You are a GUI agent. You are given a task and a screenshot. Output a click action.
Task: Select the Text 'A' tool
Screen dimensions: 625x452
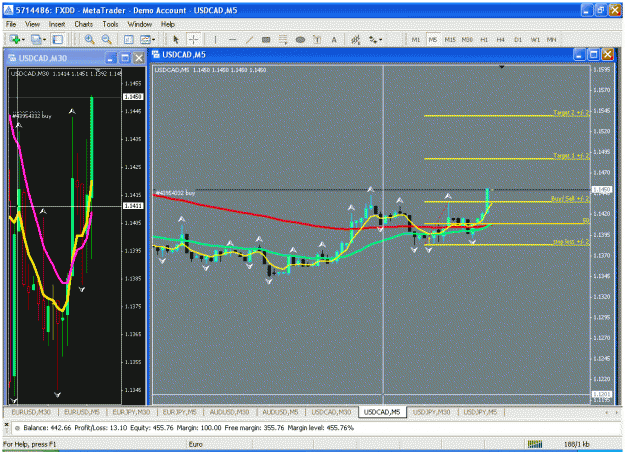click(x=334, y=39)
